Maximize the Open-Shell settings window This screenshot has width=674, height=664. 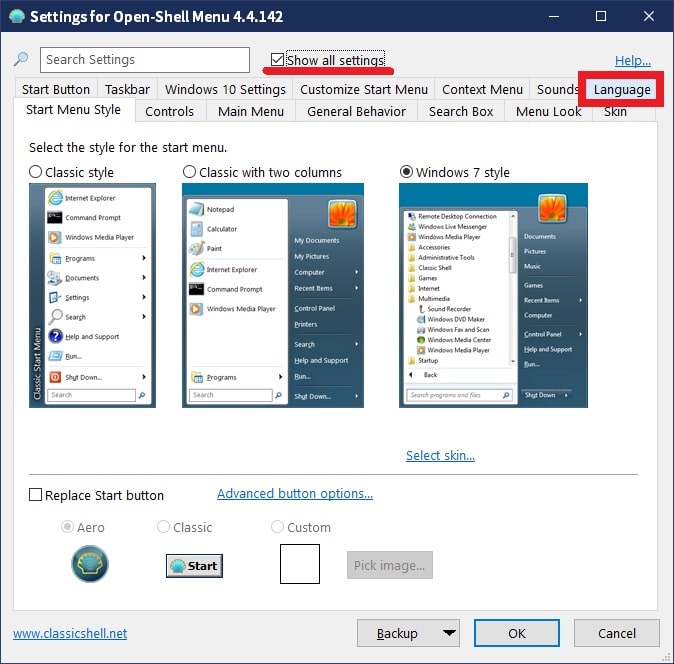pyautogui.click(x=601, y=16)
